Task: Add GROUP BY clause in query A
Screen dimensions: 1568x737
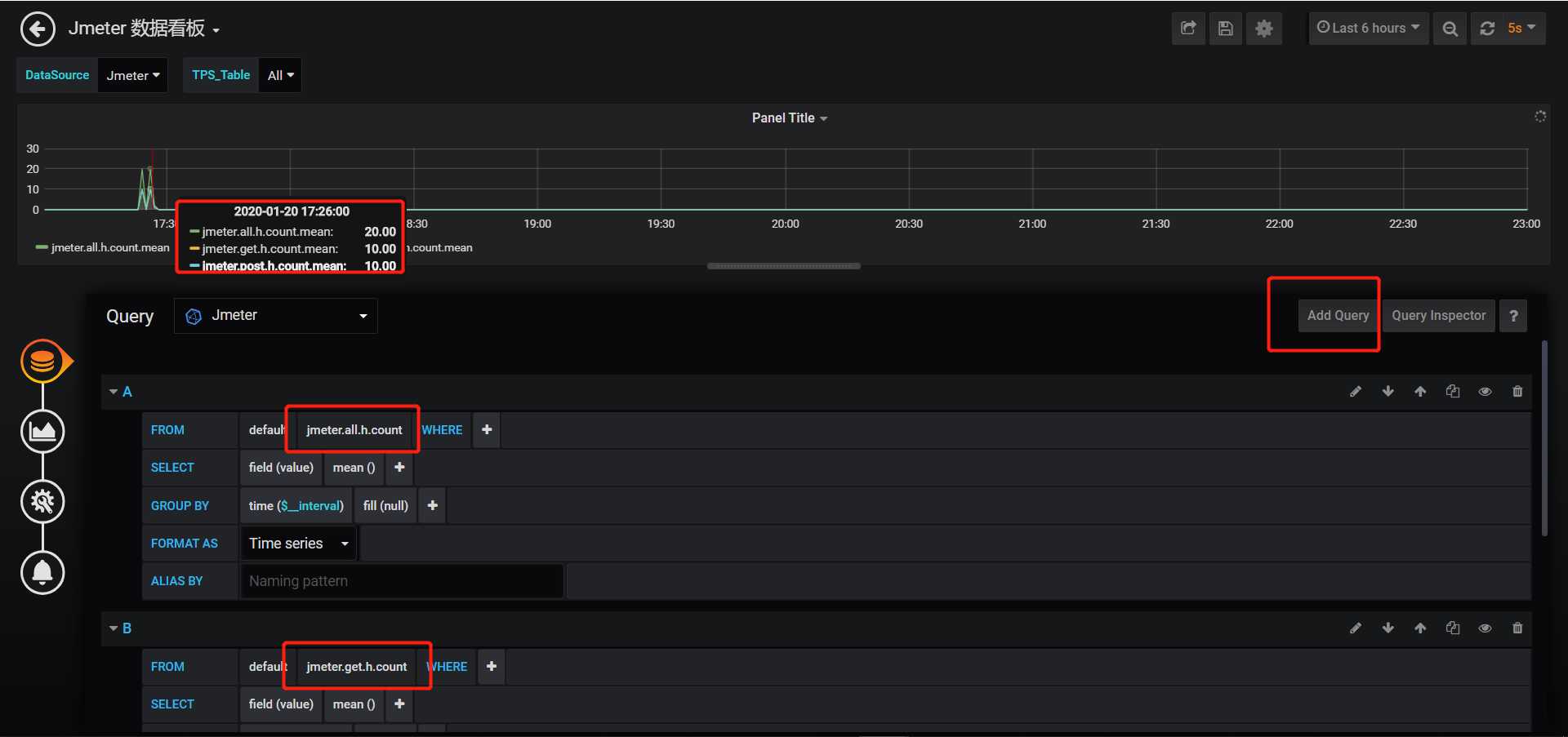Action: [433, 506]
